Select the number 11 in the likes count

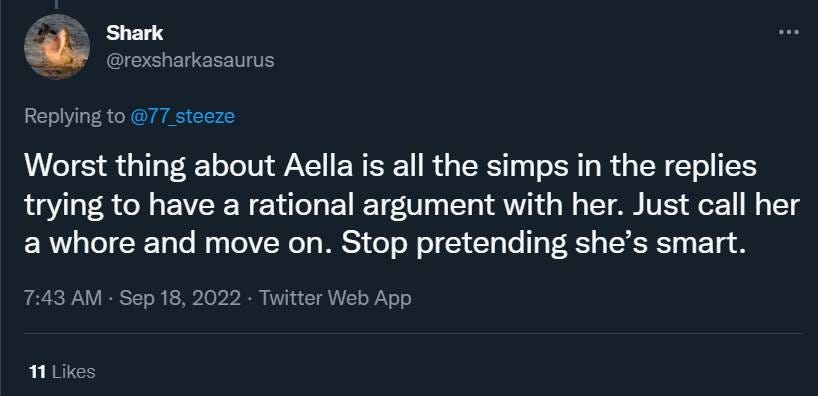38,372
